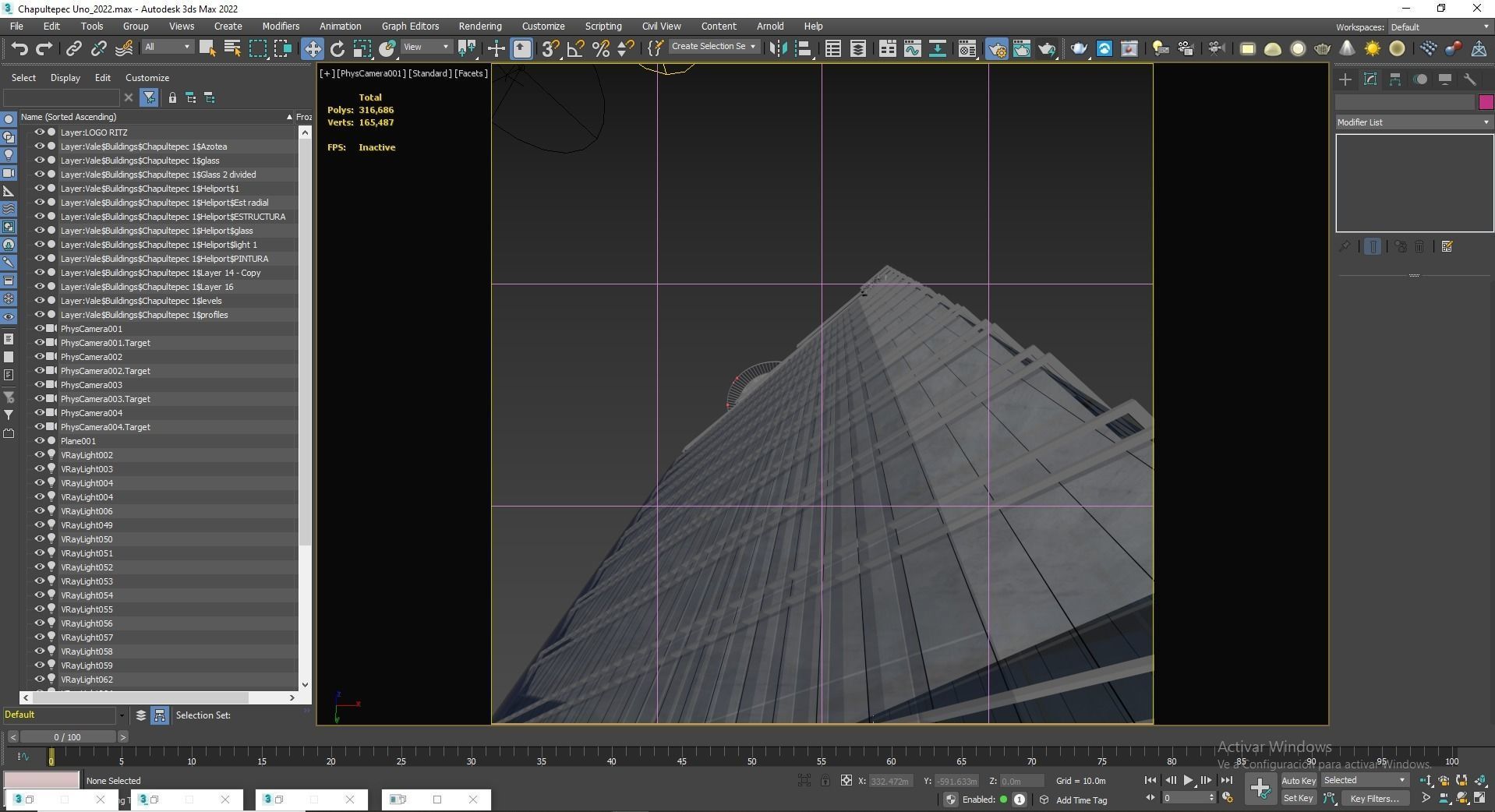The height and width of the screenshot is (812, 1495).
Task: Click the scene explorer search field
Action: tap(62, 97)
